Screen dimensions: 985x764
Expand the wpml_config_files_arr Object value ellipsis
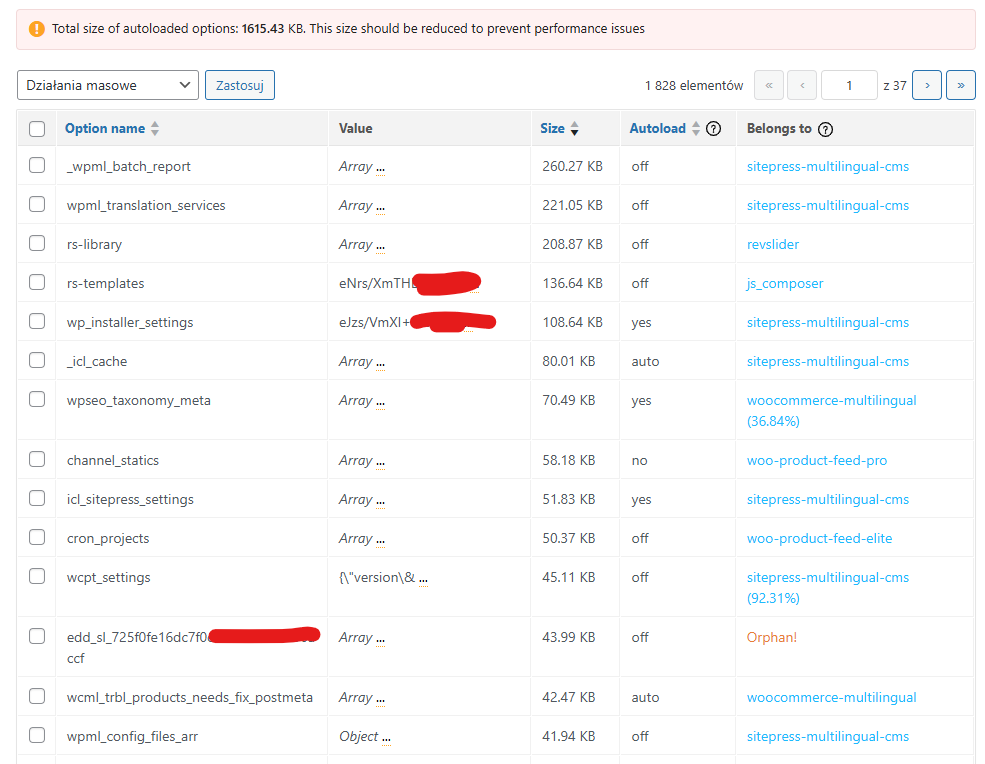(386, 738)
